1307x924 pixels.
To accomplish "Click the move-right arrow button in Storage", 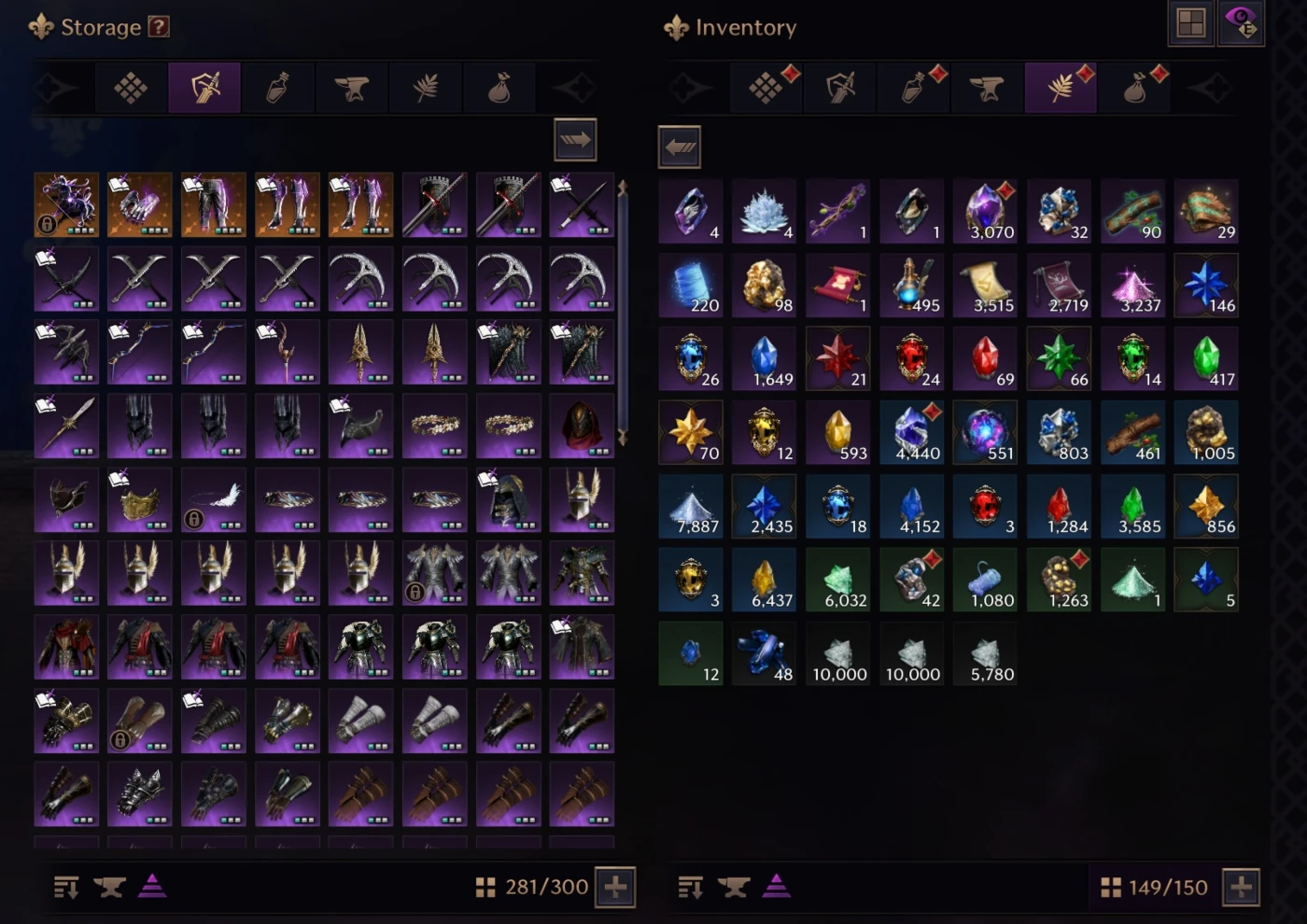I will click(x=575, y=140).
